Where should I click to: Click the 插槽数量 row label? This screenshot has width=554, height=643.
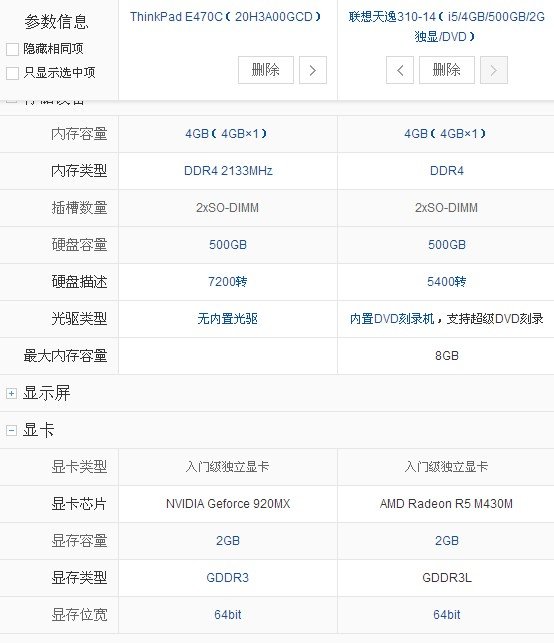point(79,207)
